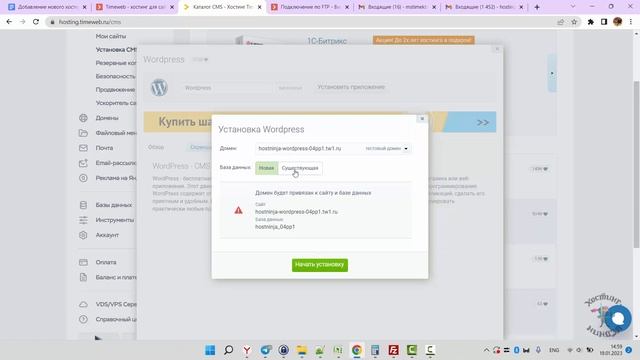The image size is (640, 360).
Task: Open browser extensions puzzle icon
Action: tap(590, 22)
